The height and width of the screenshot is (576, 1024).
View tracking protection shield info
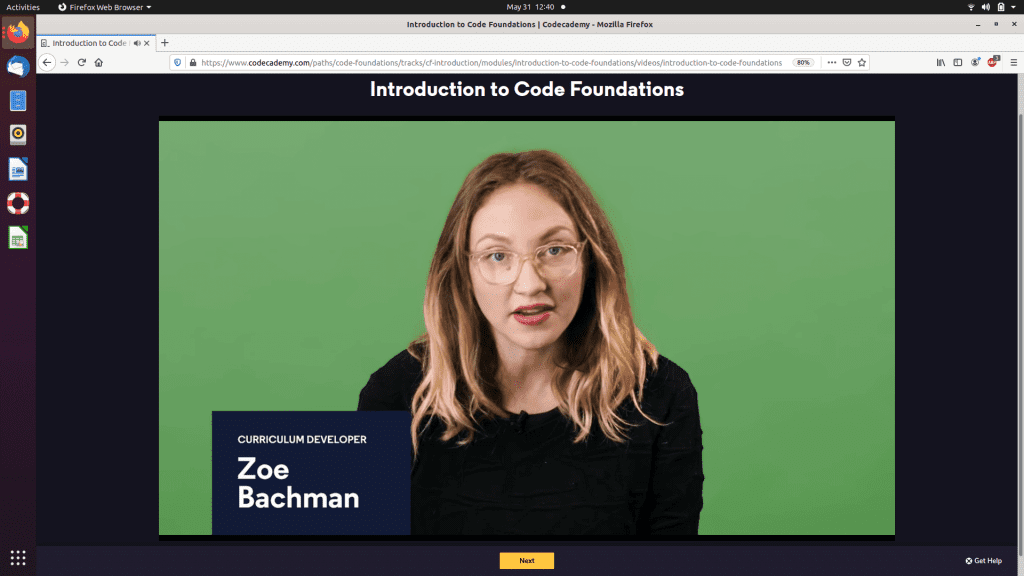tap(177, 63)
